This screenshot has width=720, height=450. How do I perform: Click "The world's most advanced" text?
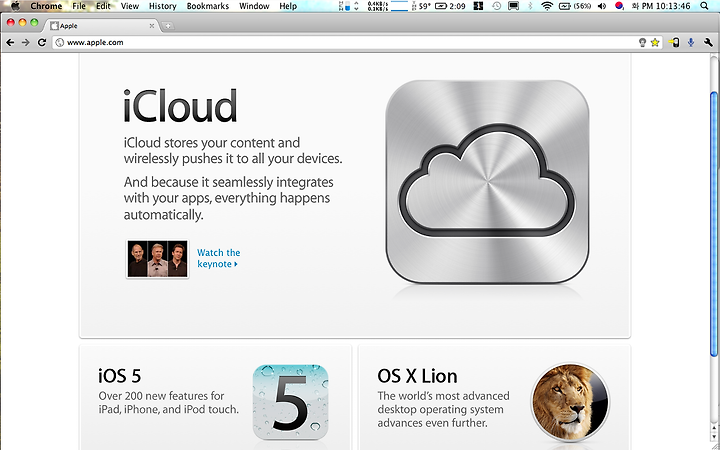pos(443,396)
